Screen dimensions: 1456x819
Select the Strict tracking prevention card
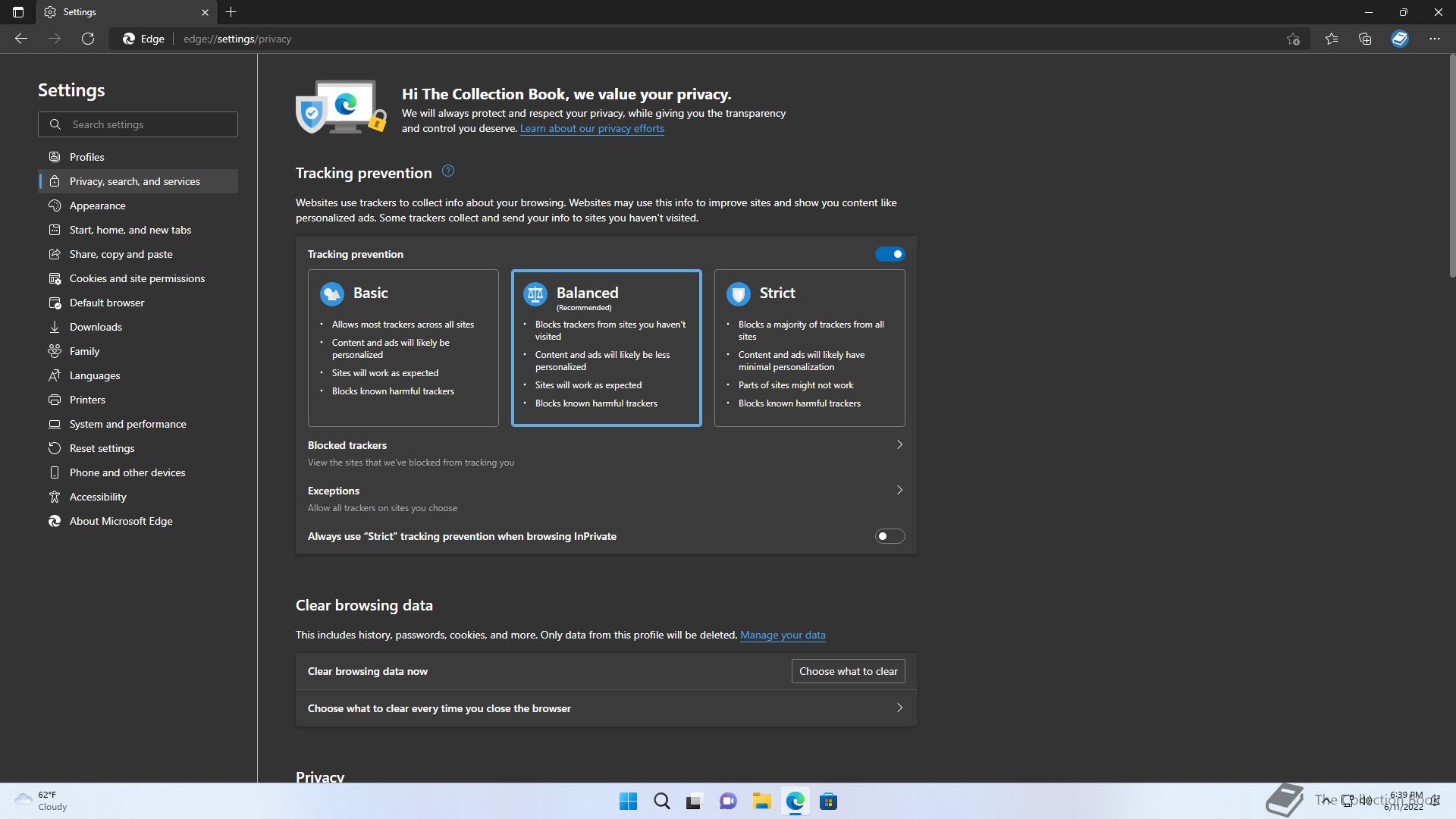coord(809,347)
